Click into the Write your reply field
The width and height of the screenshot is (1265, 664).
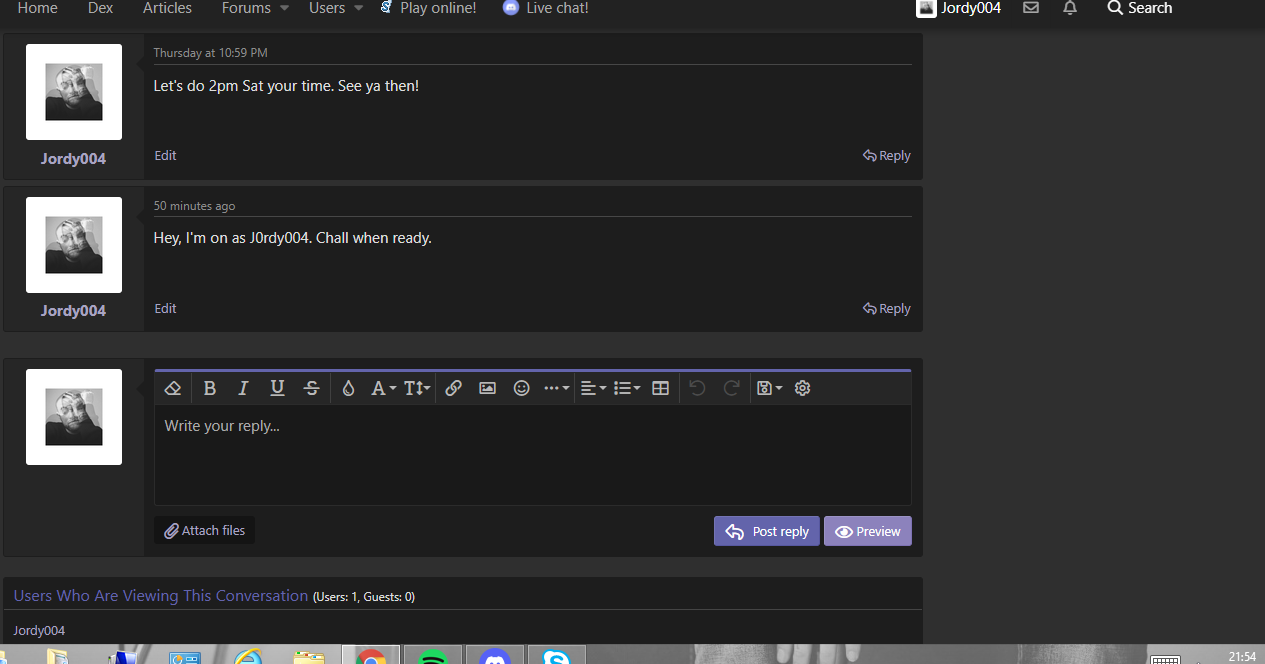point(532,455)
